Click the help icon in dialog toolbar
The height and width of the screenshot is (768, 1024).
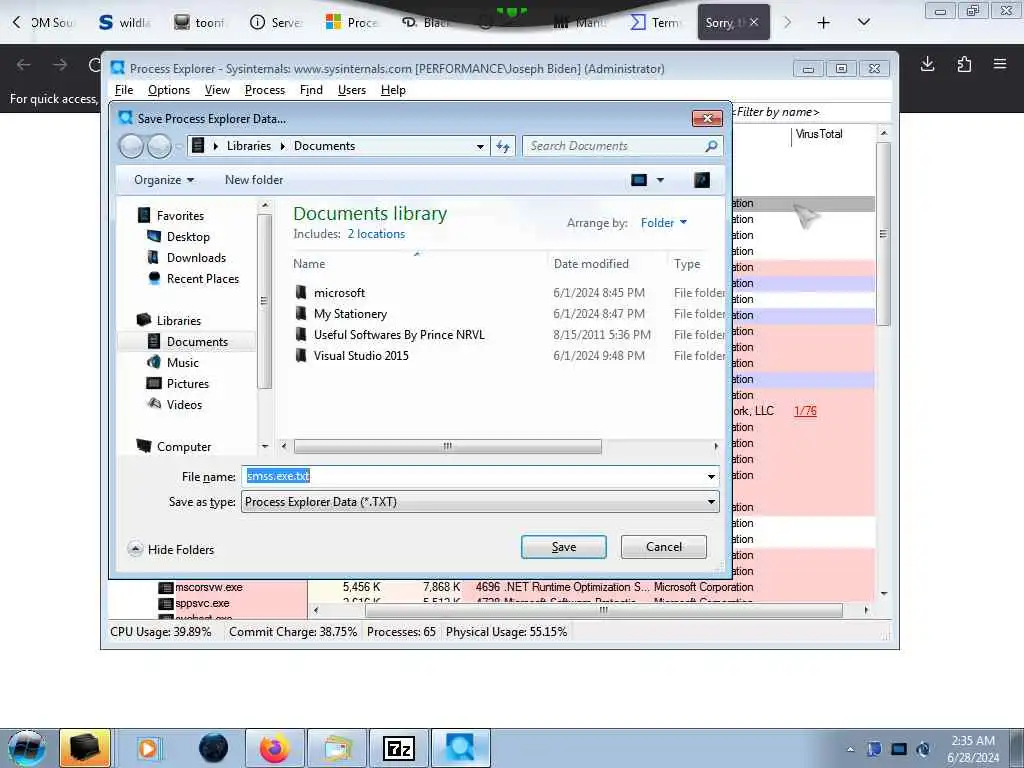pyautogui.click(x=702, y=180)
